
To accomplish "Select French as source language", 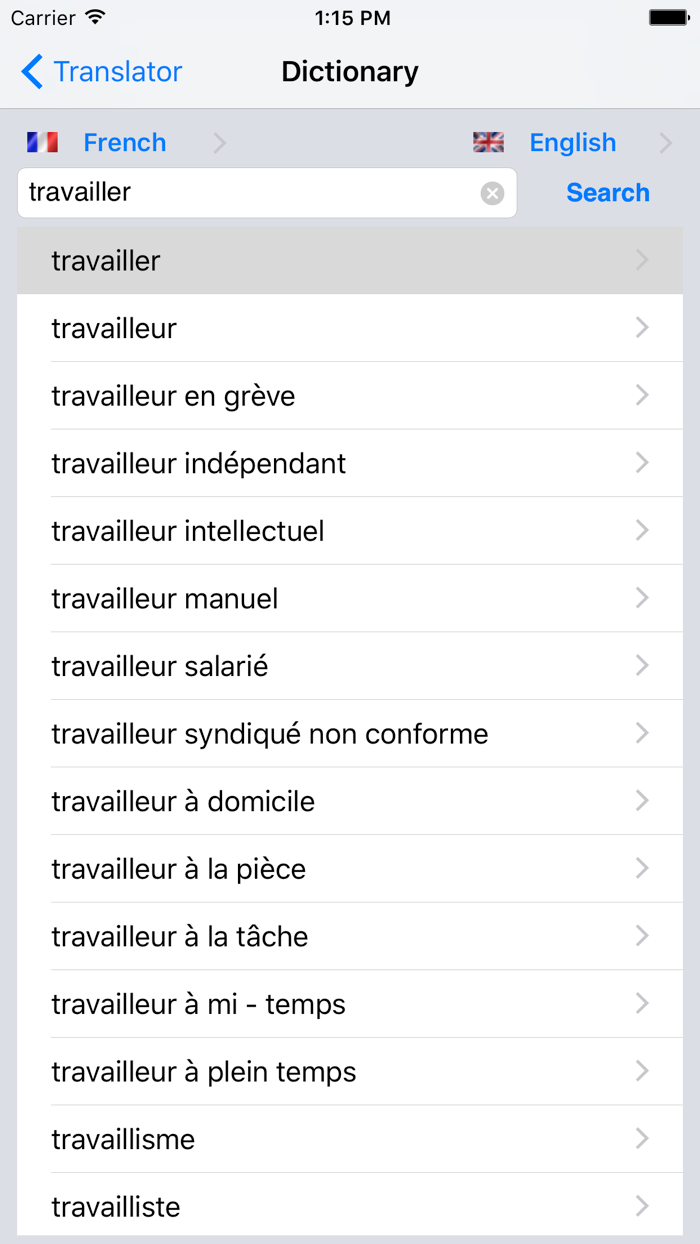I will pyautogui.click(x=124, y=142).
